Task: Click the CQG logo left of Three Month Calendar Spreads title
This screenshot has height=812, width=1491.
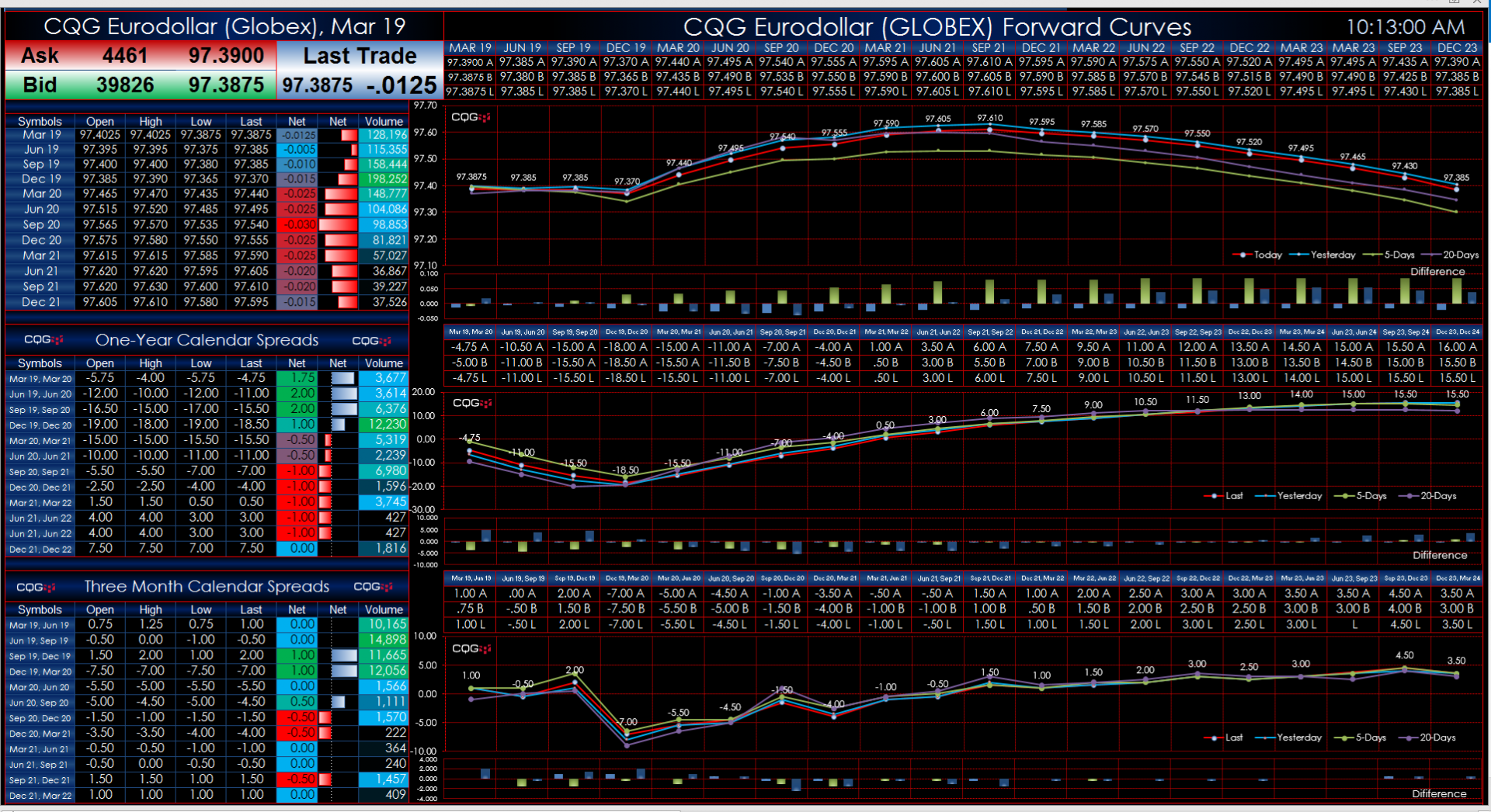Action: pos(36,587)
